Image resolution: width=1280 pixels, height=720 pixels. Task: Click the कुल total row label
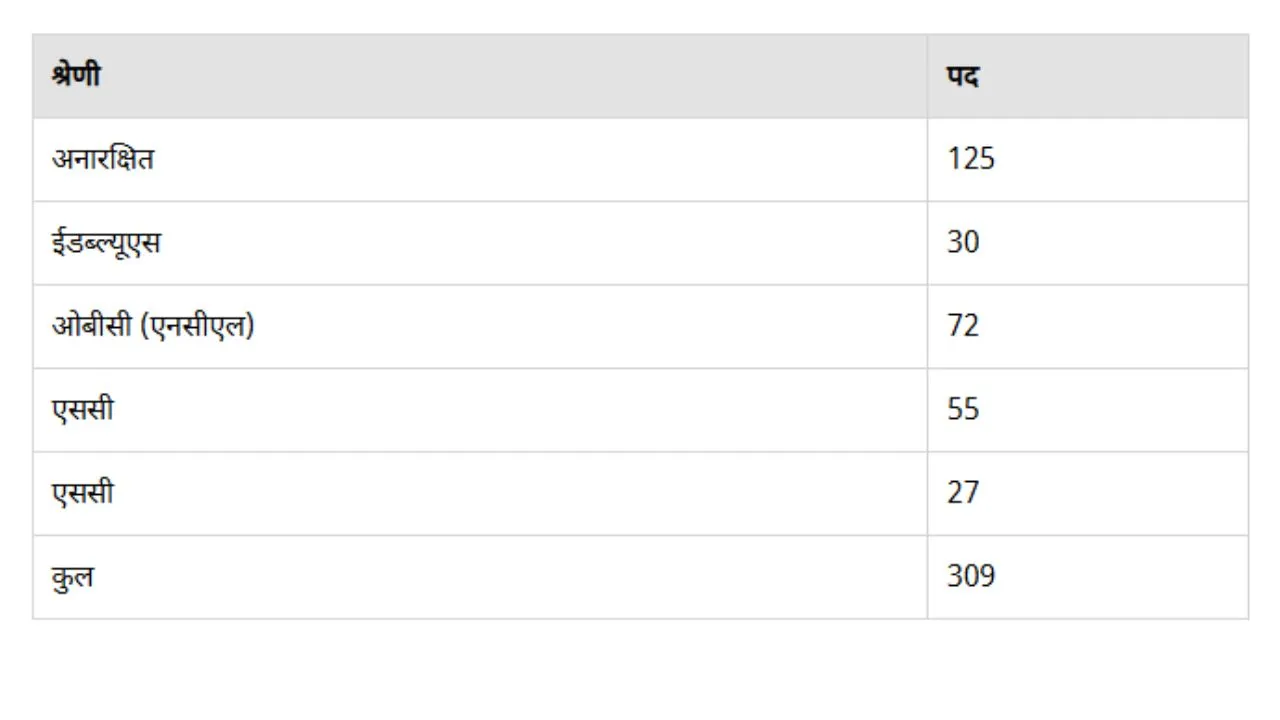click(x=73, y=577)
